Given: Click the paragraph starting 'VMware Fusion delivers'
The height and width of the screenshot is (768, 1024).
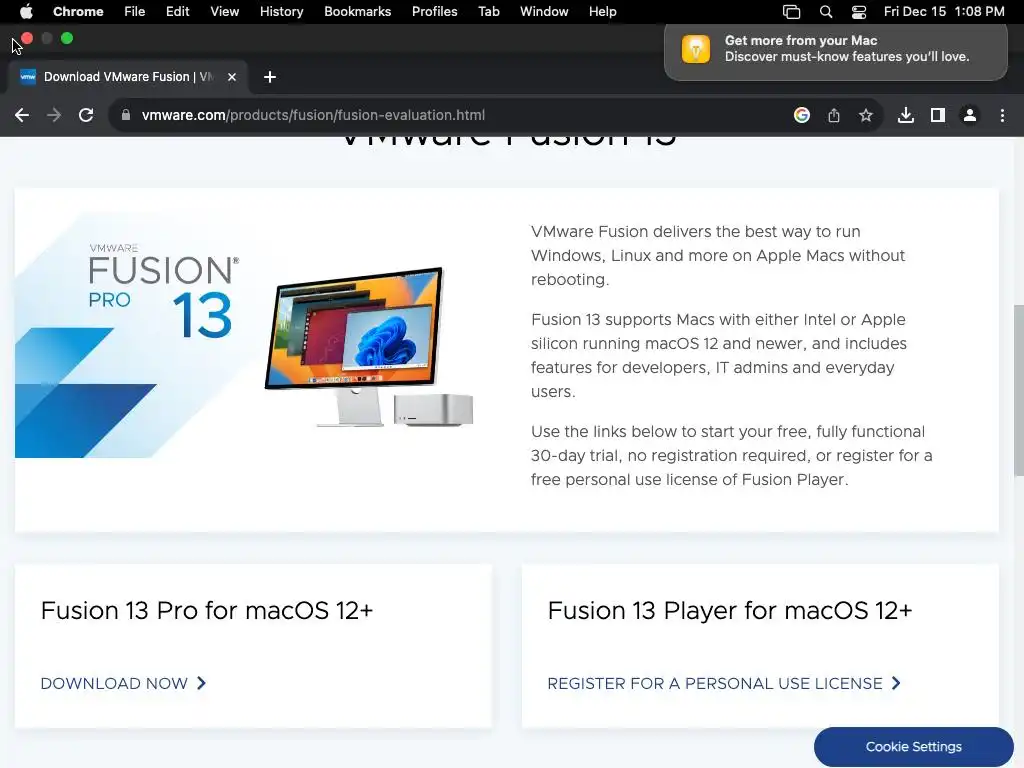Looking at the screenshot, I should (x=718, y=255).
